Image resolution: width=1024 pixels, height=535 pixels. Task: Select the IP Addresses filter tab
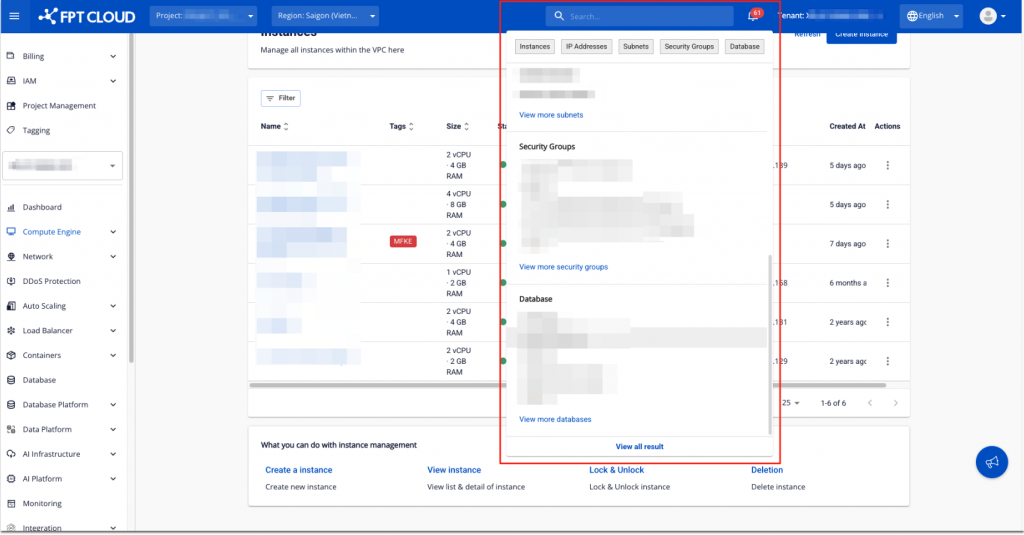point(586,47)
